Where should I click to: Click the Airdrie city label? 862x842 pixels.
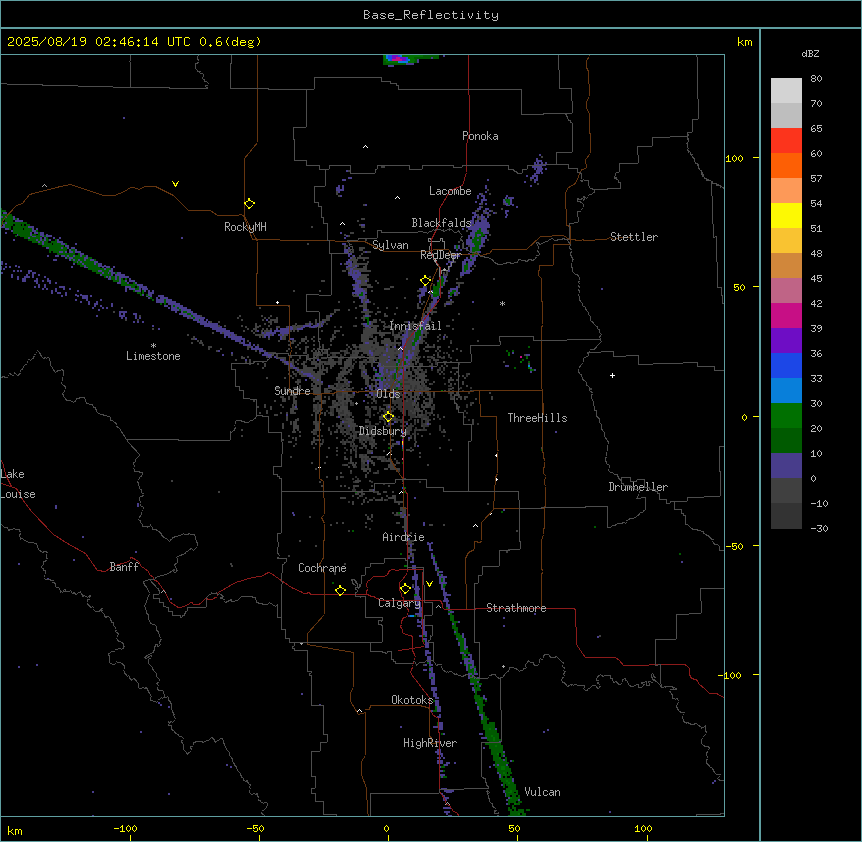(404, 537)
